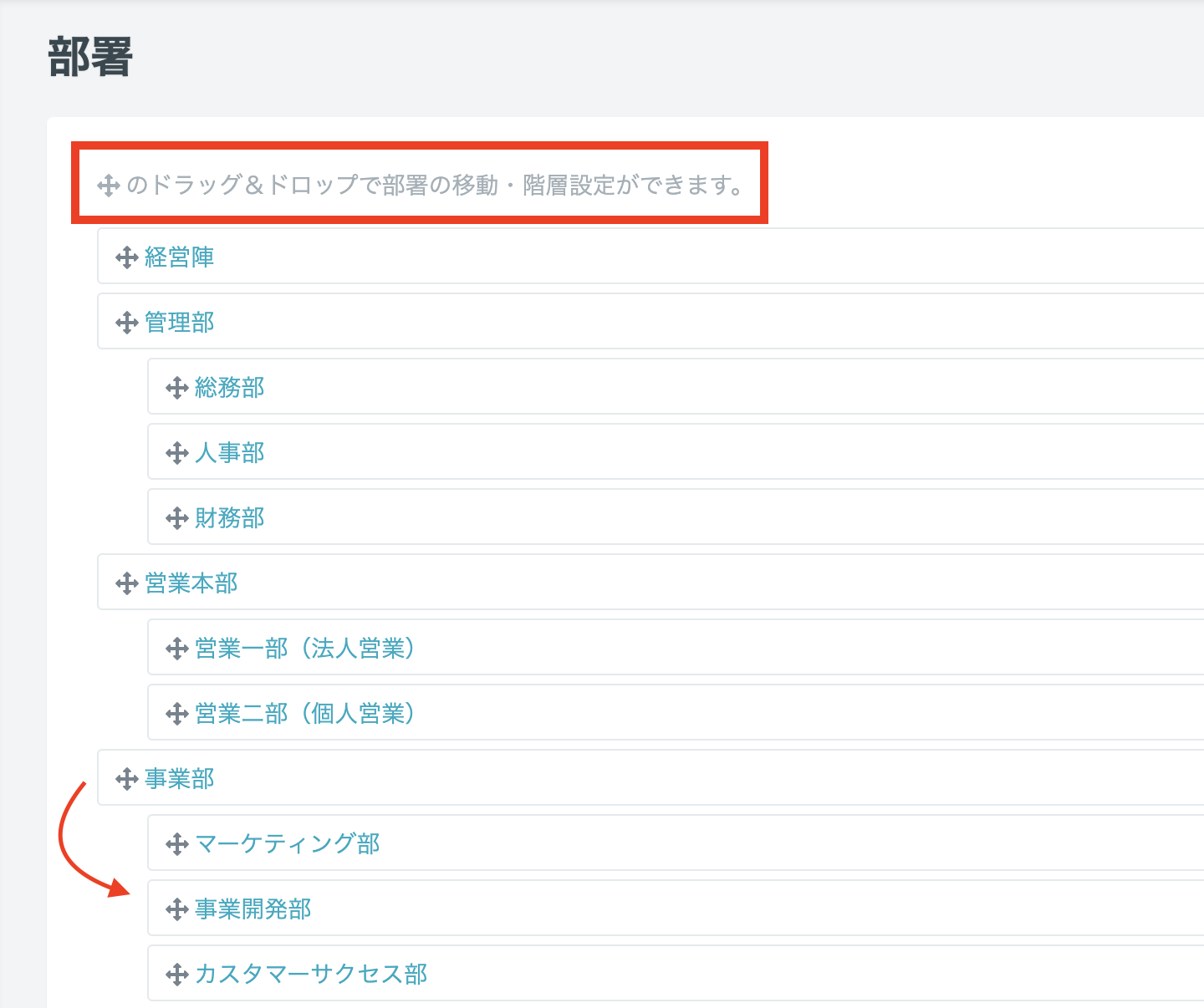This screenshot has width=1204, height=1008.
Task: Click the move handle icon beside 総務部
Action: (x=177, y=388)
